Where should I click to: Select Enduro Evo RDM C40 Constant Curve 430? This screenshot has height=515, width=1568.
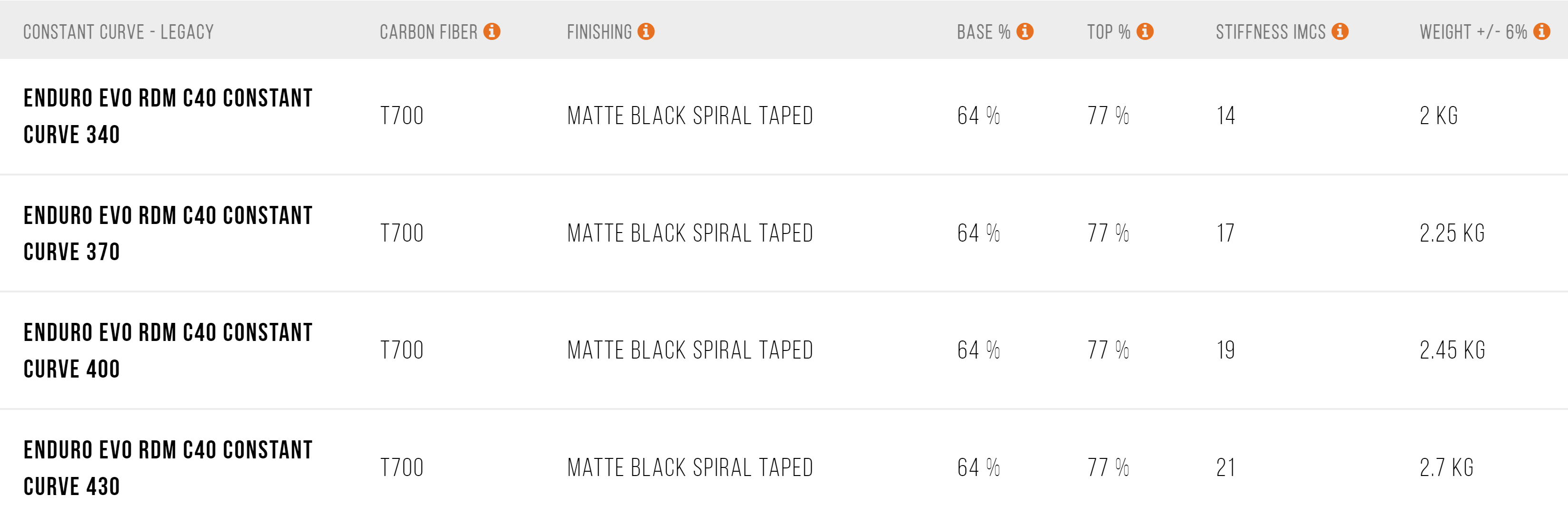click(x=168, y=468)
